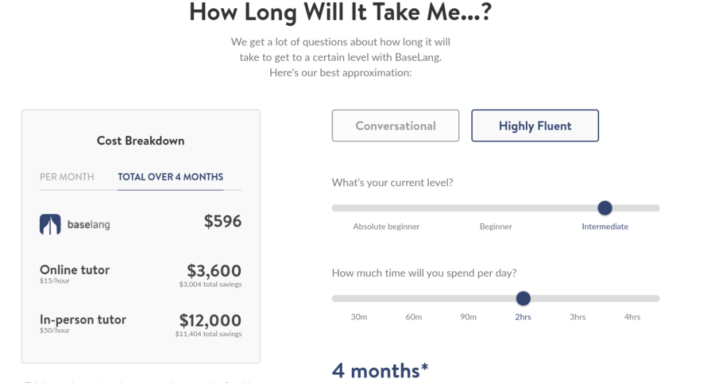This screenshot has width=715, height=383.
Task: Set daily time to 60m
Action: (x=414, y=317)
